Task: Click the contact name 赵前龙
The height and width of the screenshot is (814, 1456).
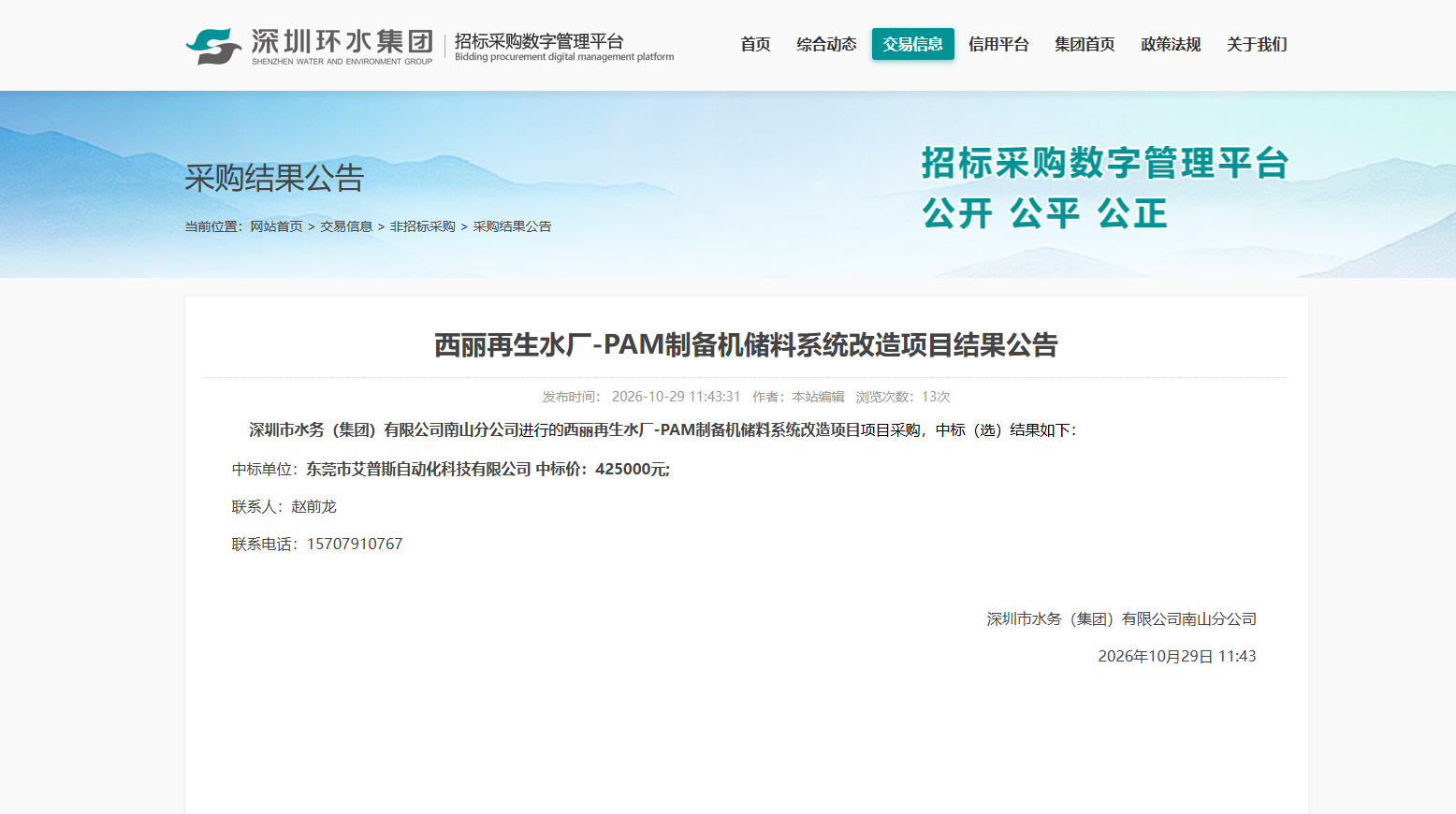Action: pos(313,506)
